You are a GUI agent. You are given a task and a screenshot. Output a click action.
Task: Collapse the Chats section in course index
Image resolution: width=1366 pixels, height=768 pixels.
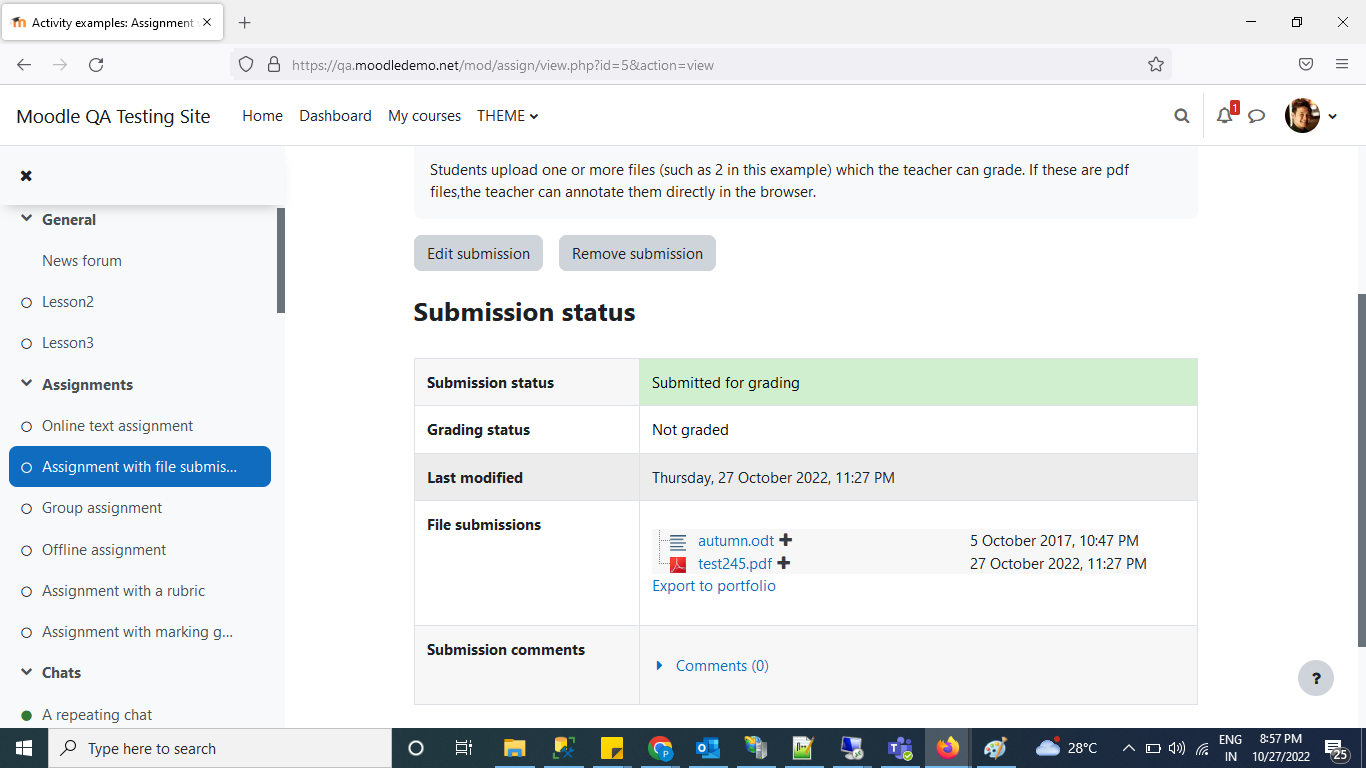(x=27, y=672)
